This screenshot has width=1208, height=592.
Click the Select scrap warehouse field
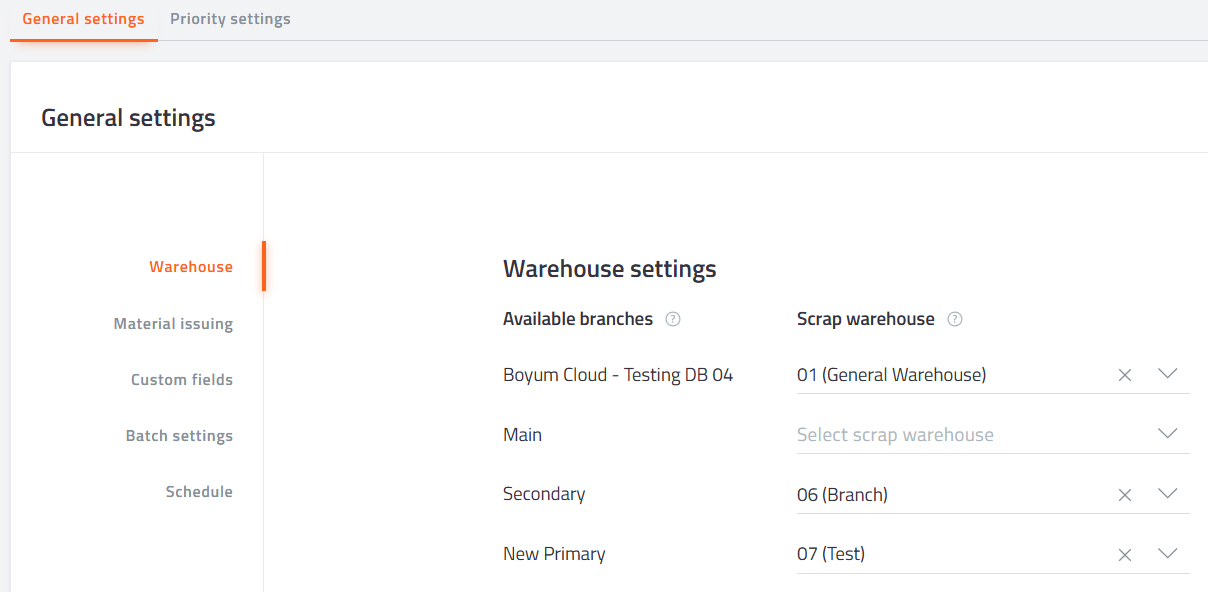pos(993,435)
